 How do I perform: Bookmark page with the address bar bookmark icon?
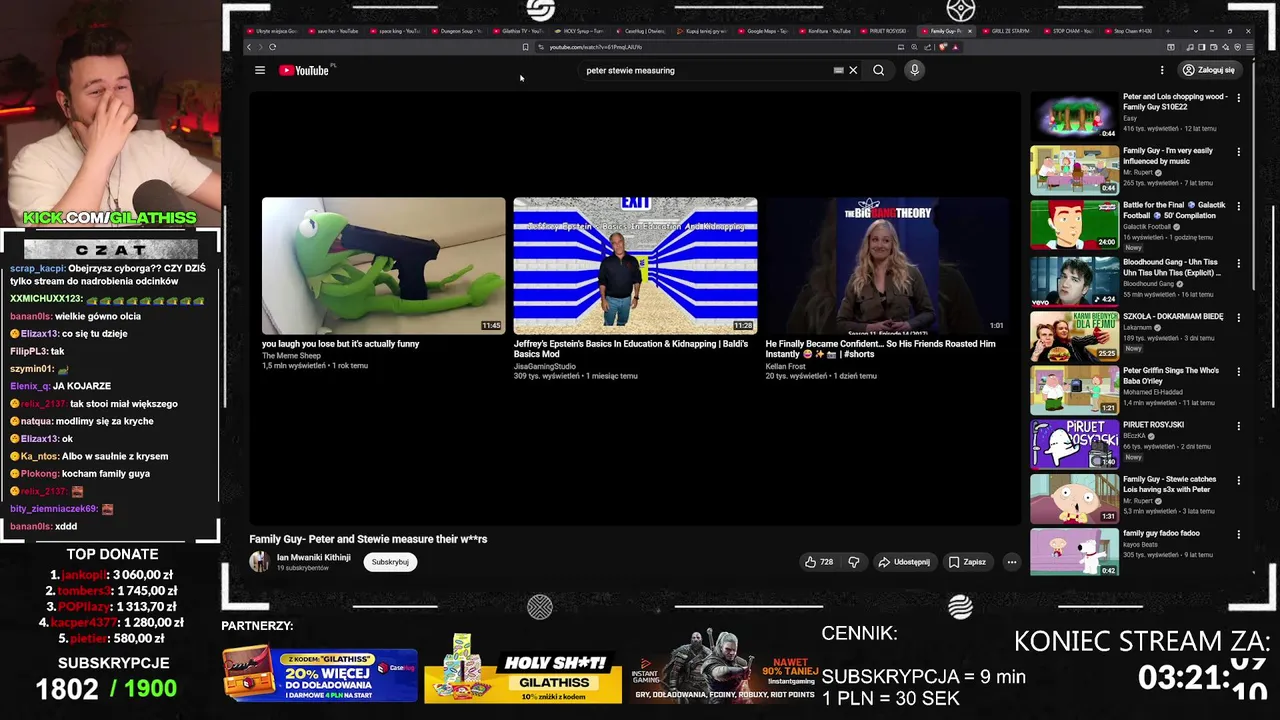[525, 47]
